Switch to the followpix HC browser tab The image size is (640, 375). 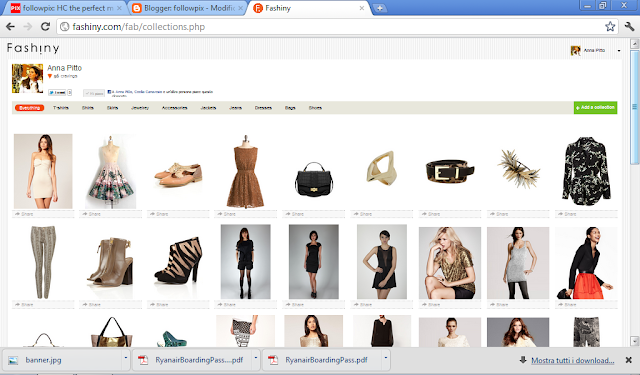(65, 8)
